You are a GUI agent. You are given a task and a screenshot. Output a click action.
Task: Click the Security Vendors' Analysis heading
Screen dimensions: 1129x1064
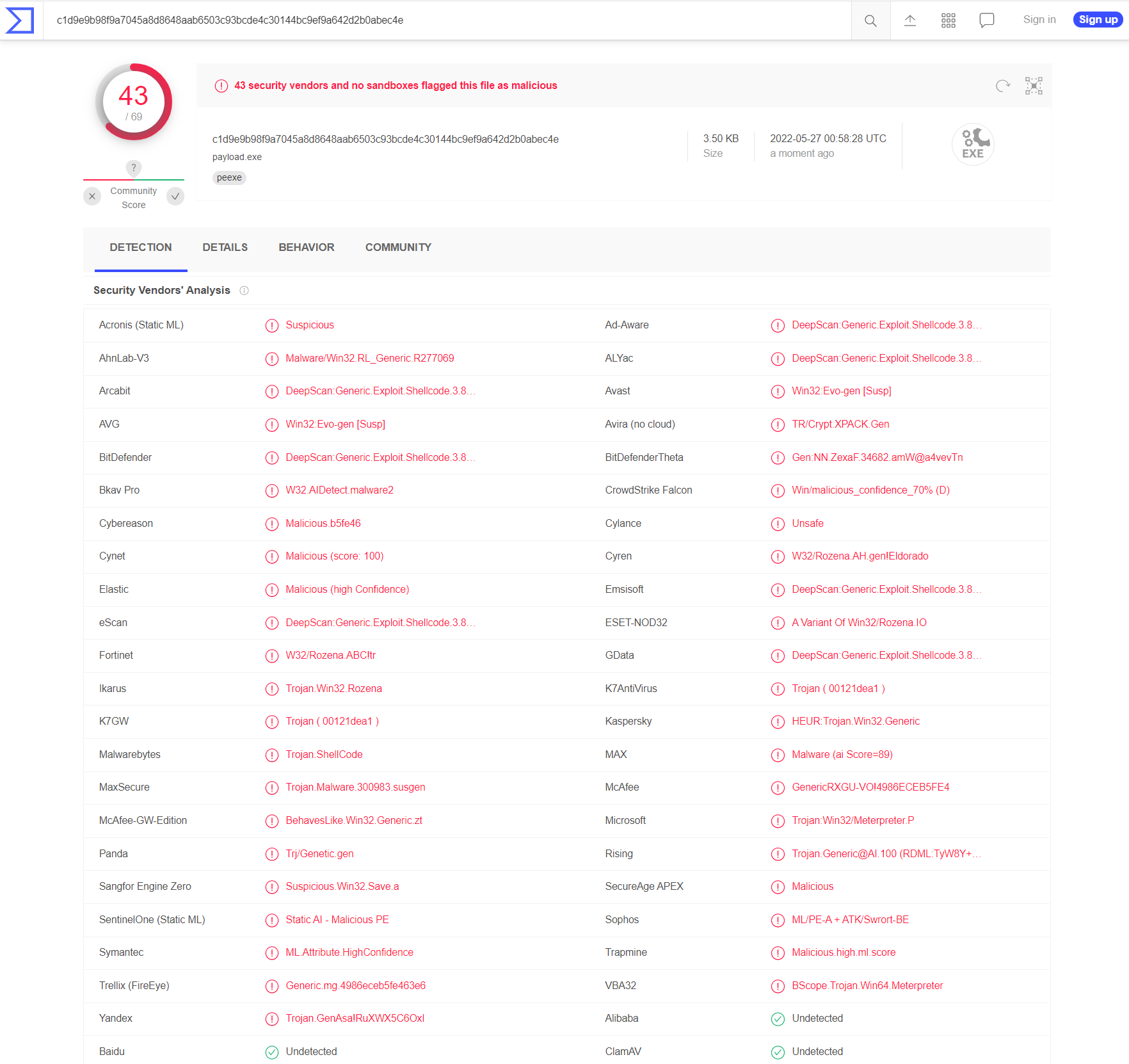coord(161,291)
